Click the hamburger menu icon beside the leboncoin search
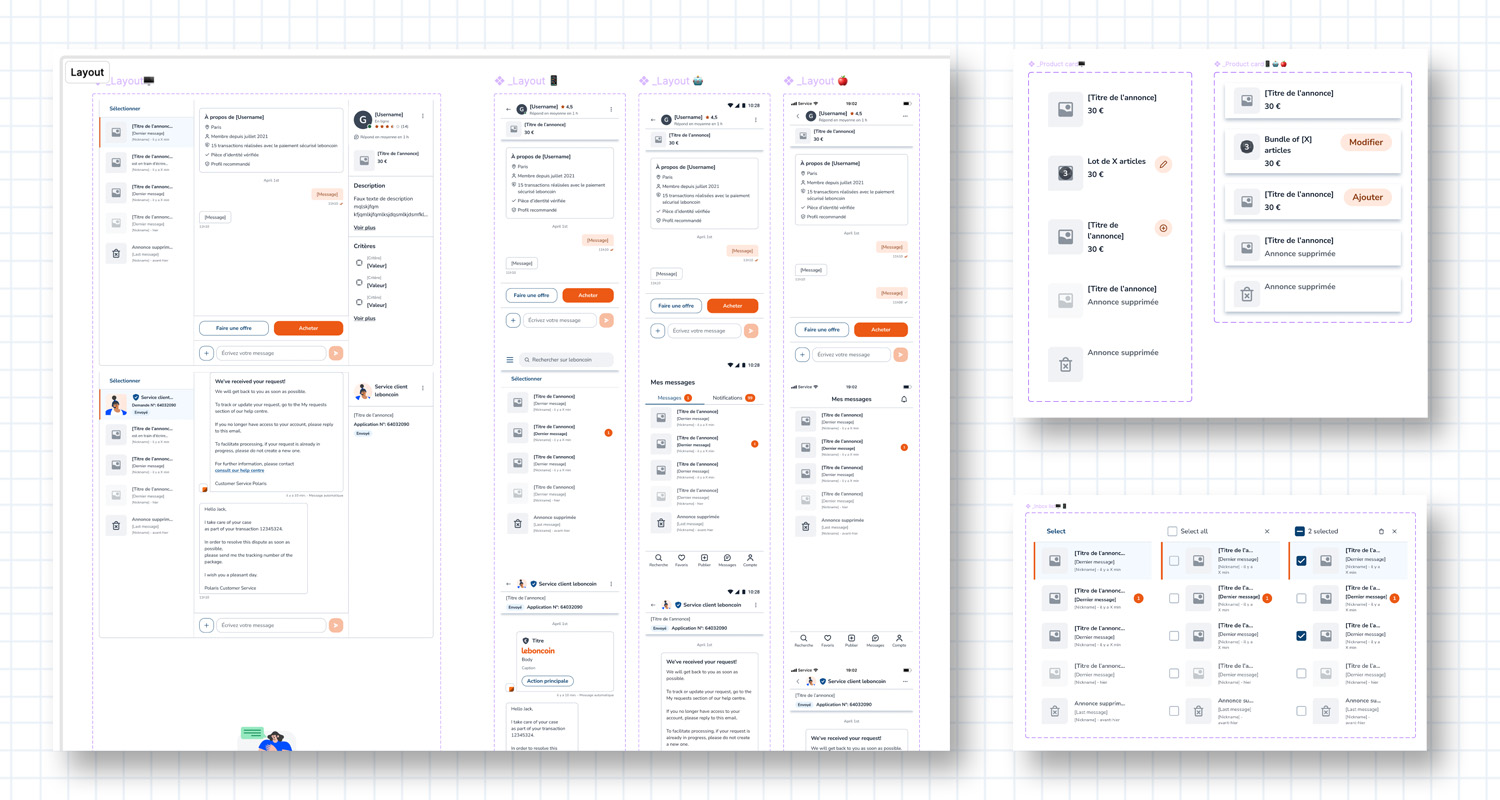 pyautogui.click(x=510, y=360)
